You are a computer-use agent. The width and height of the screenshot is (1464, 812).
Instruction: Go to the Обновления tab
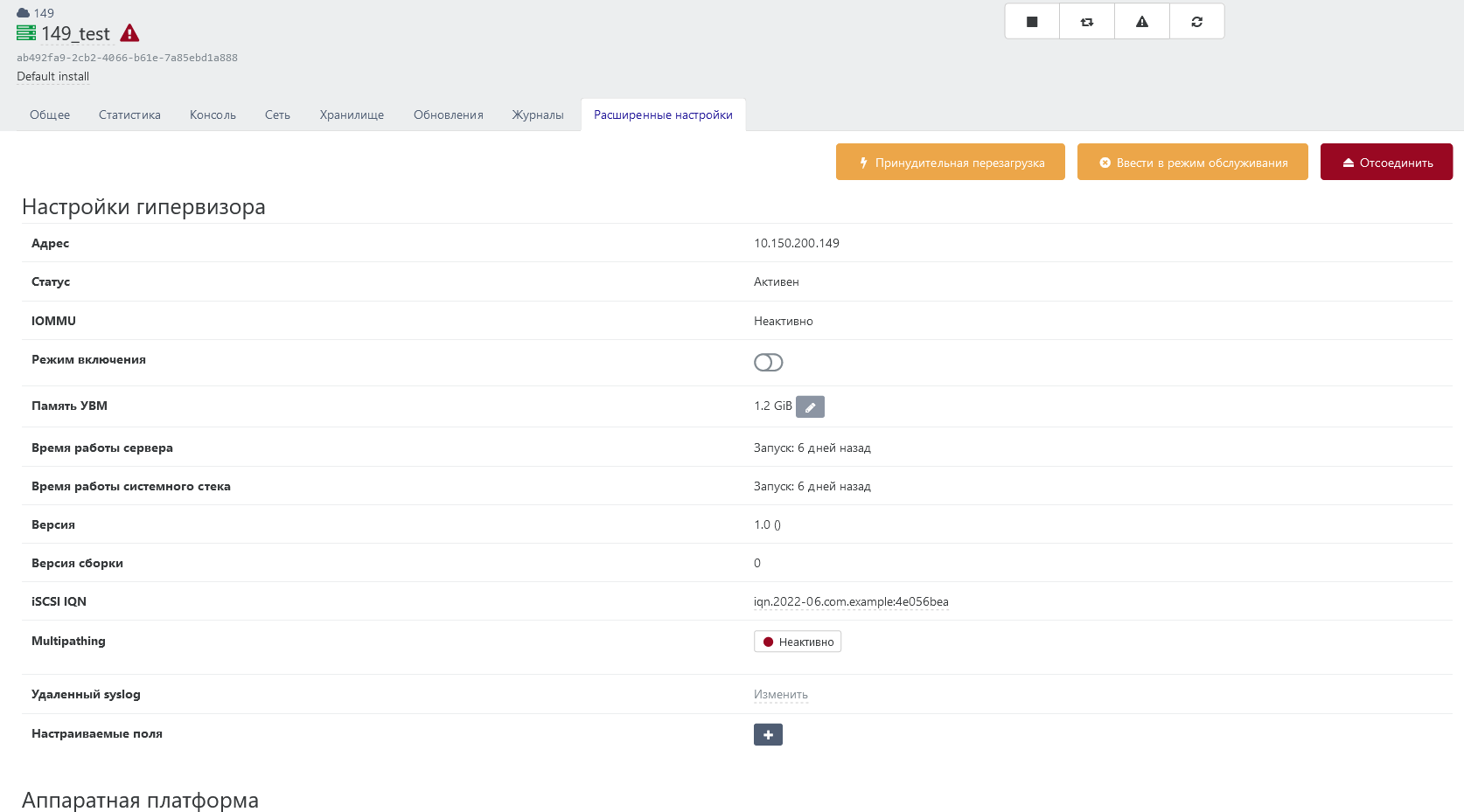click(448, 115)
